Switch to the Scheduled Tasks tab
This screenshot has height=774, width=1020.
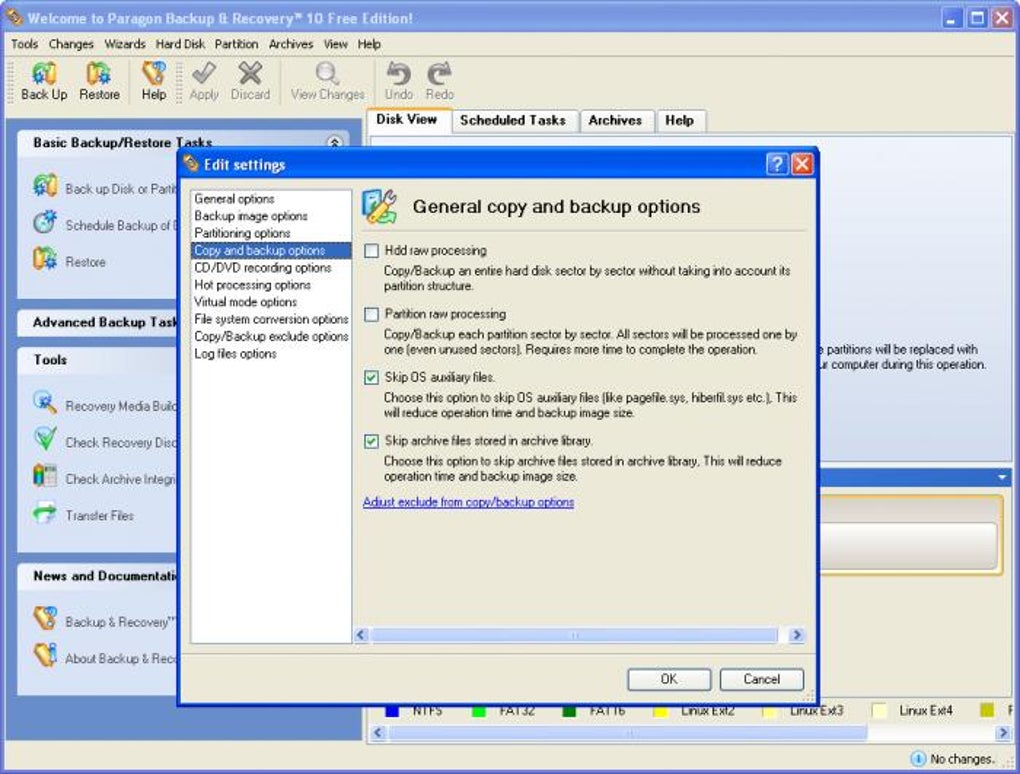tap(513, 120)
